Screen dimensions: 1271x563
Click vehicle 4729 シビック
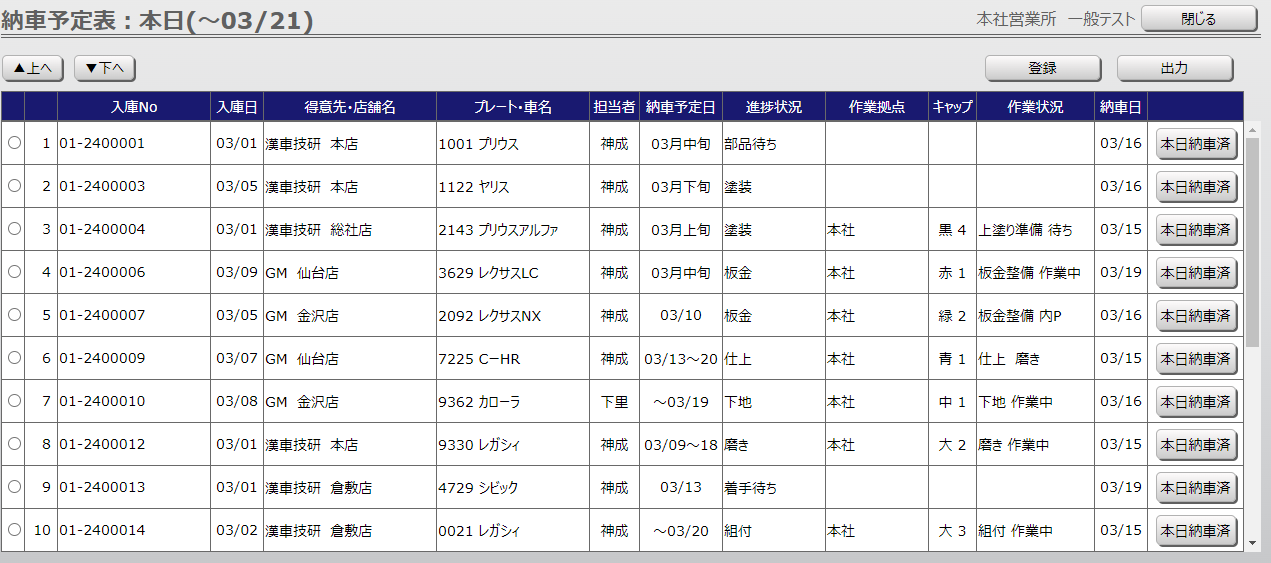click(480, 488)
